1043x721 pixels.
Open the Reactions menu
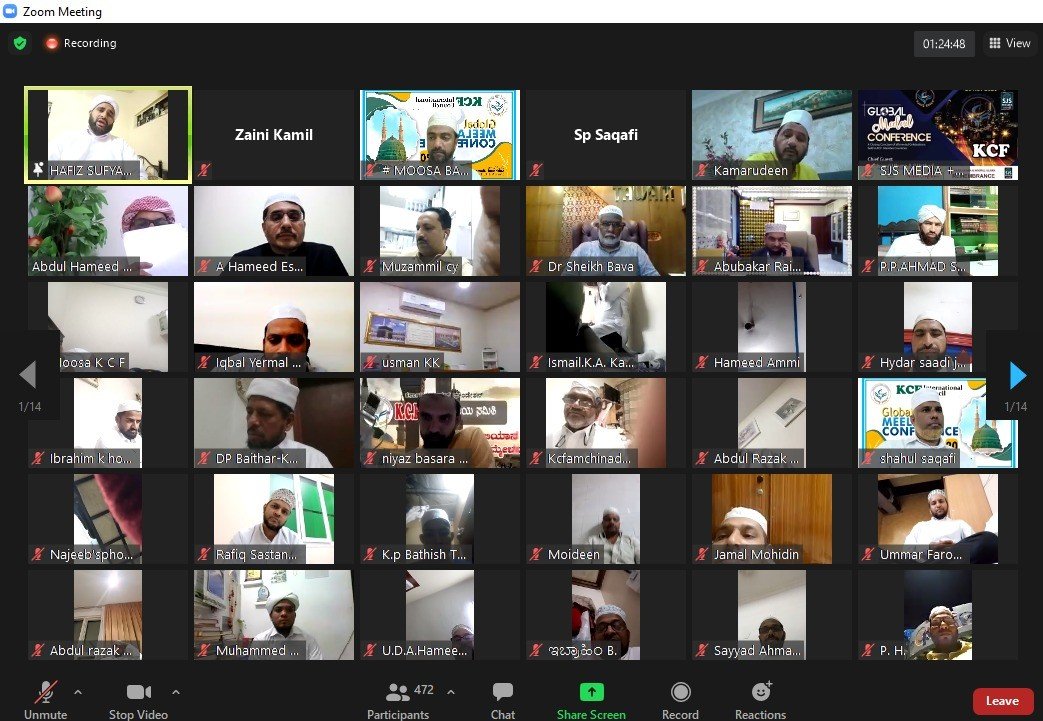(760, 692)
